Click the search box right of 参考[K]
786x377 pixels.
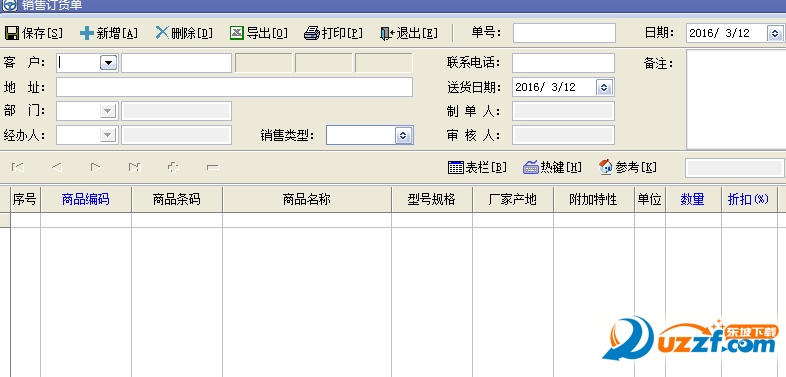[735, 168]
